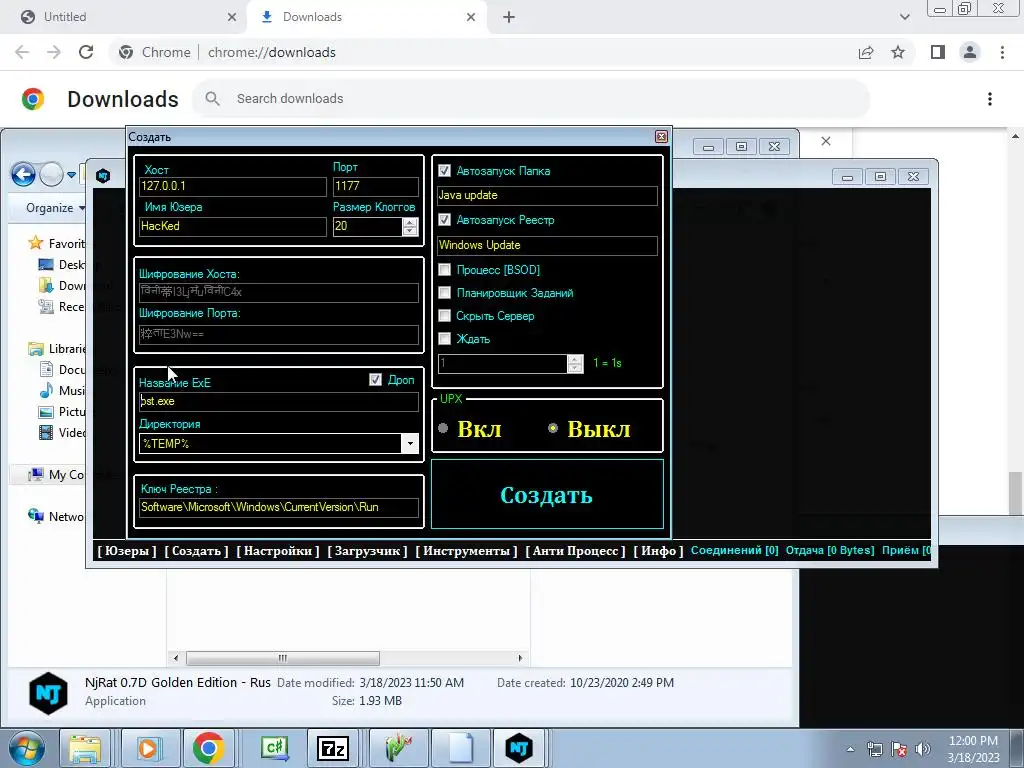Open the Chrome tab search chevron
The height and width of the screenshot is (768, 1024).
(x=904, y=17)
